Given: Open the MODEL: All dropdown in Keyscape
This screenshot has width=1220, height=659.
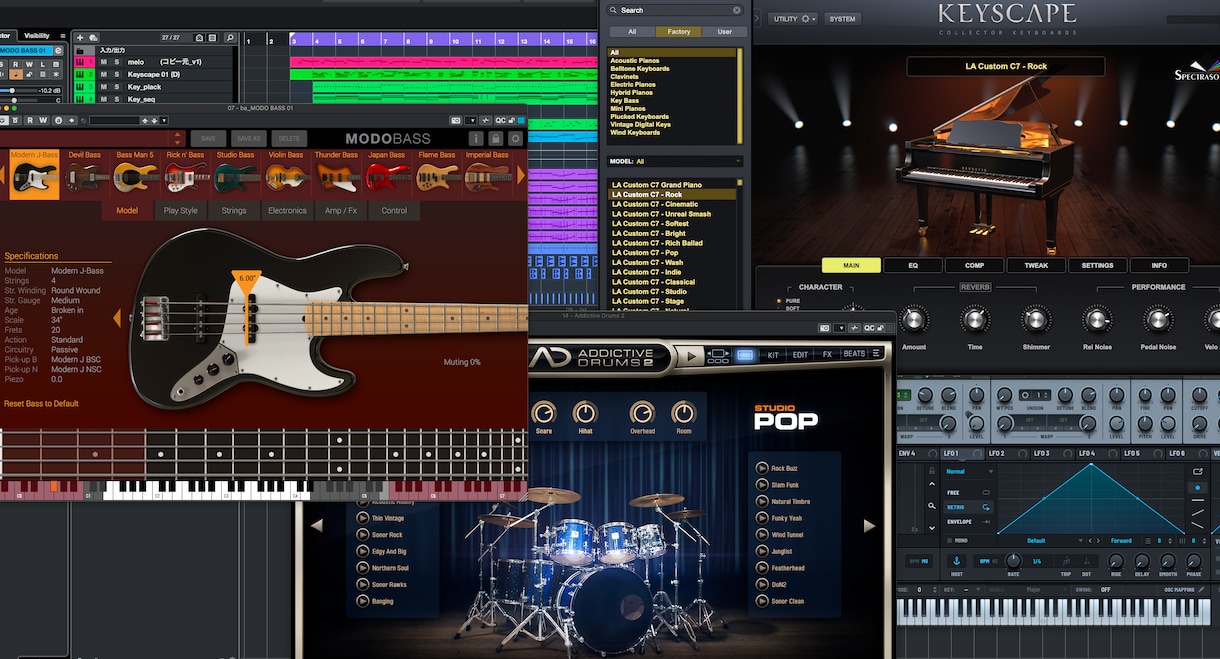Looking at the screenshot, I should pyautogui.click(x=675, y=161).
